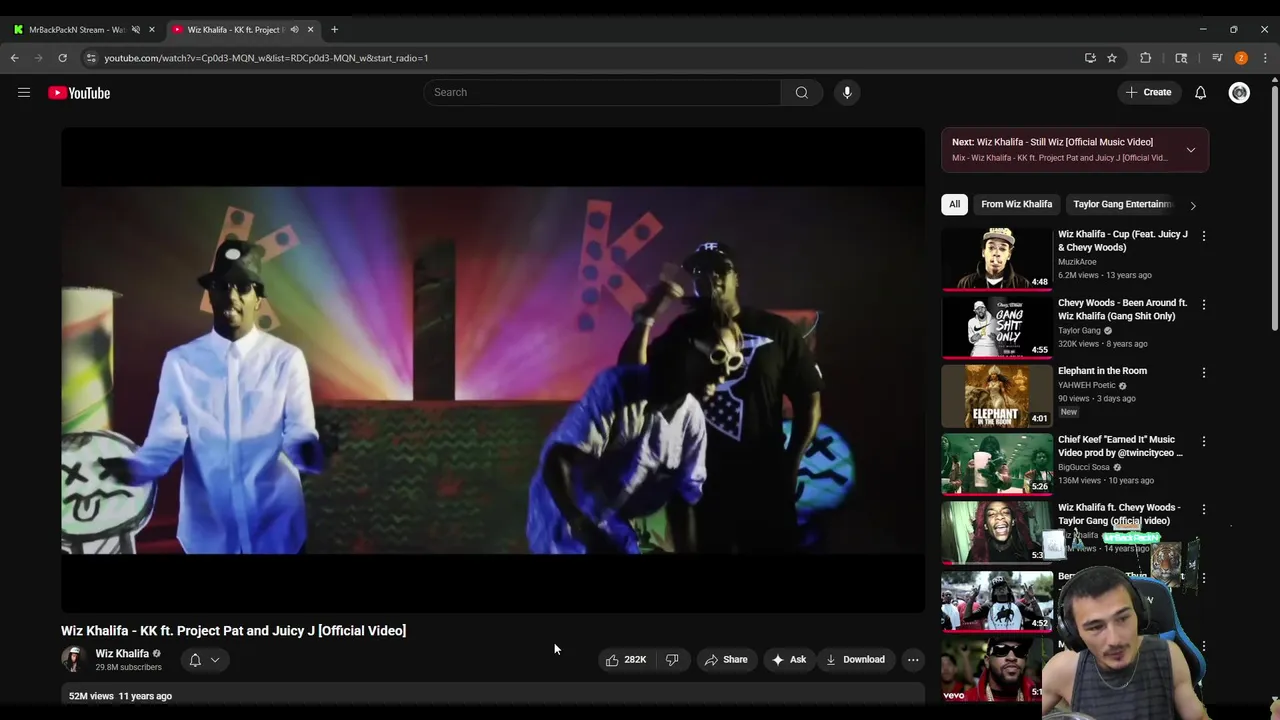
Task: Open options for Been Around video
Action: click(1203, 304)
